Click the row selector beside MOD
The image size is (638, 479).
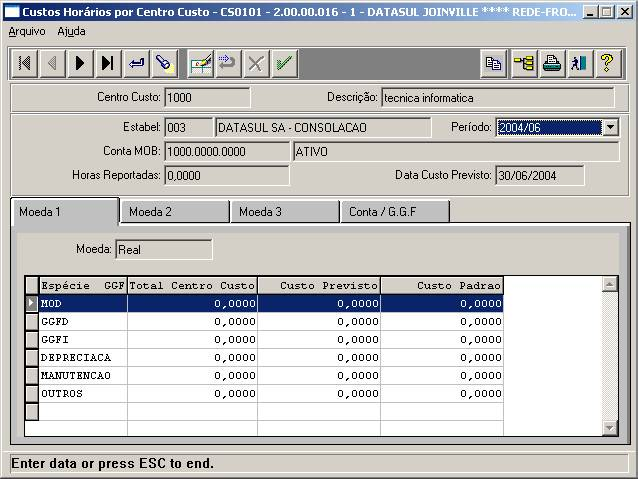pyautogui.click(x=32, y=303)
